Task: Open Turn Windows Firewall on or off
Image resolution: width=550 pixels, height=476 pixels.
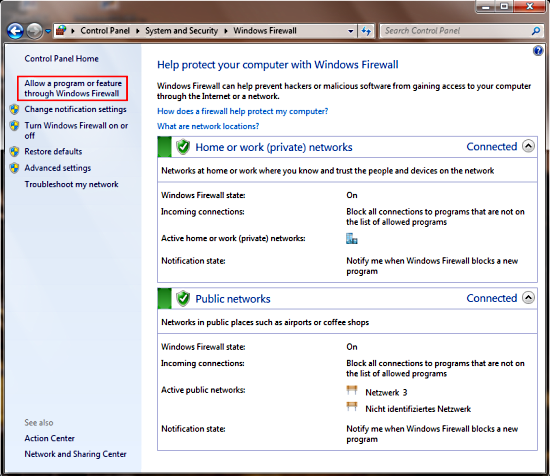Action: [x=76, y=130]
